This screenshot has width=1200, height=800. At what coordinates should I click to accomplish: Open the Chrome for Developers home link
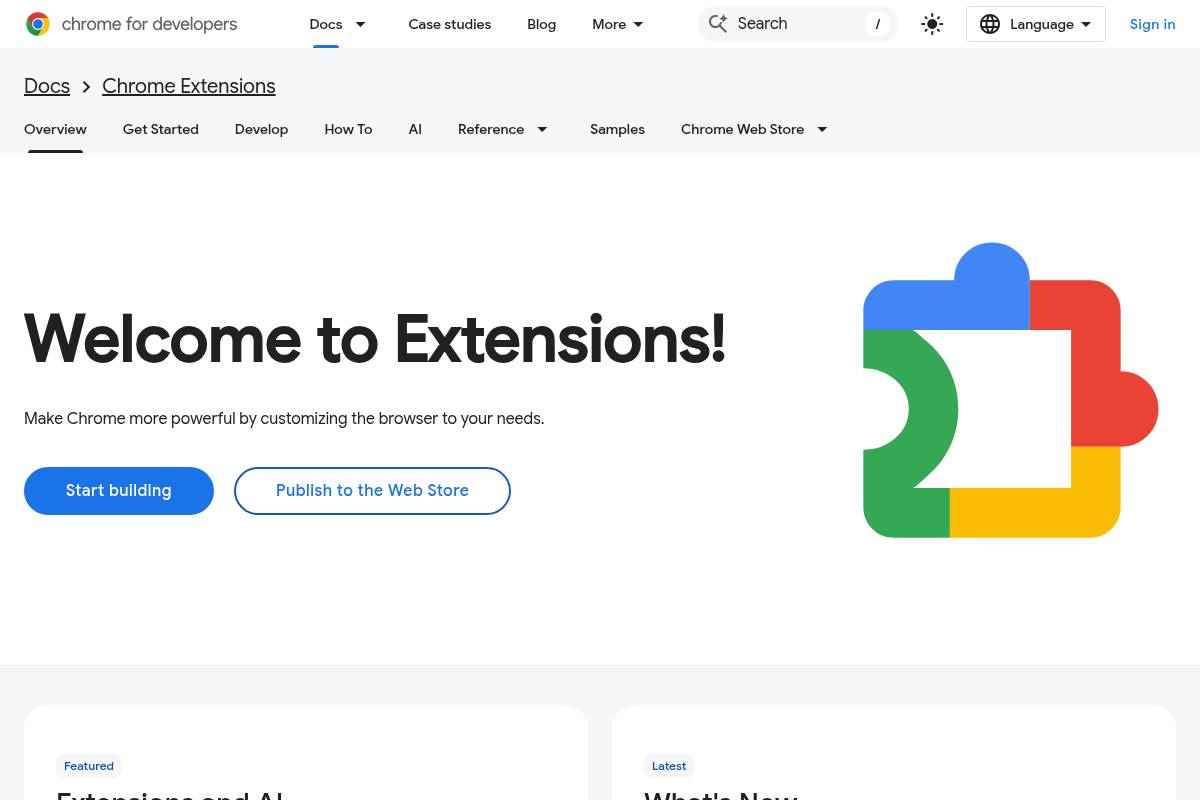coord(131,24)
